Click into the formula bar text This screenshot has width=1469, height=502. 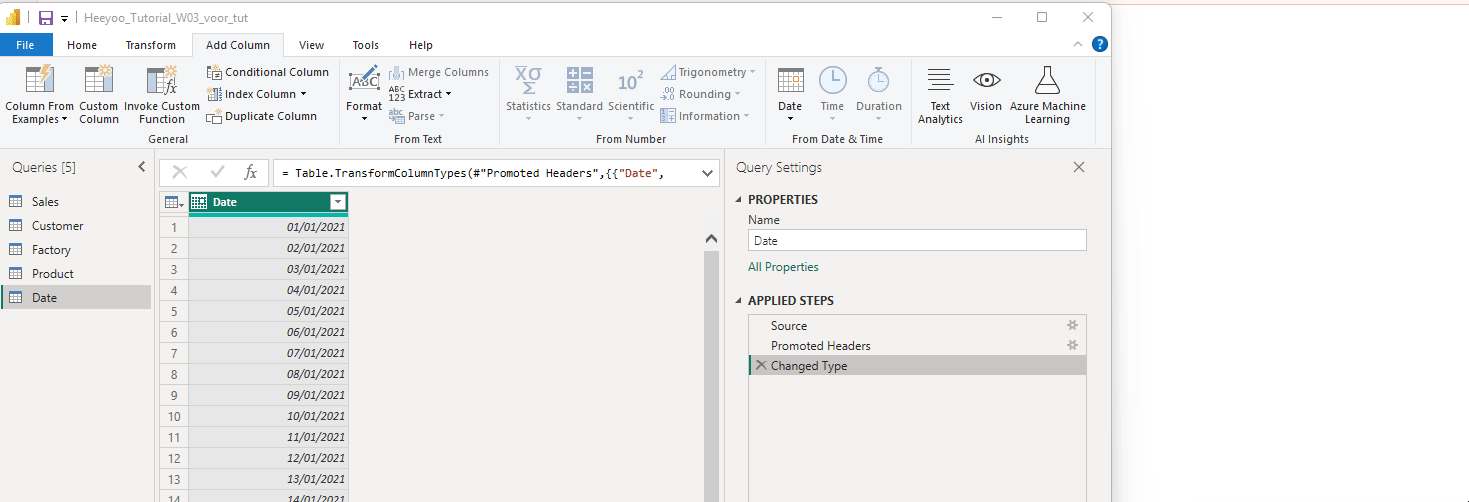485,173
